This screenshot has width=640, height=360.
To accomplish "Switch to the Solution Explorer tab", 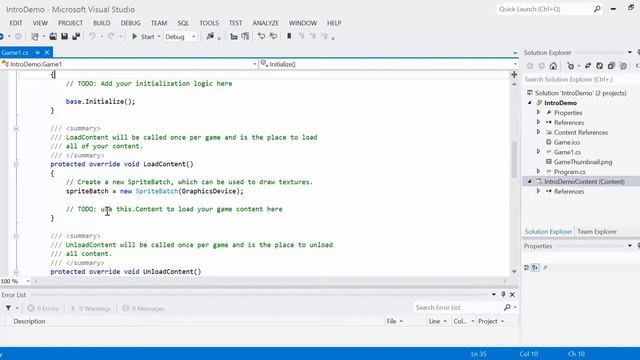I will [x=548, y=232].
